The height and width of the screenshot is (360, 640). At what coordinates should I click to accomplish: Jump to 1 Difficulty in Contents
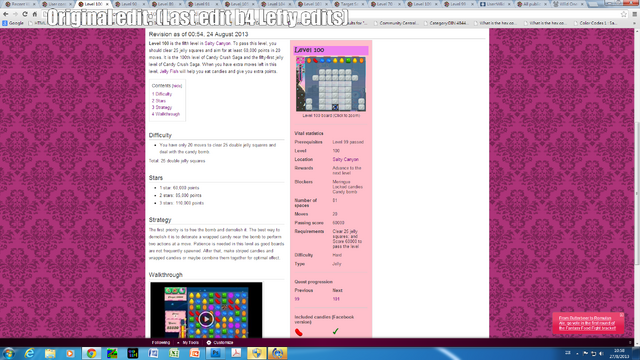coord(162,94)
